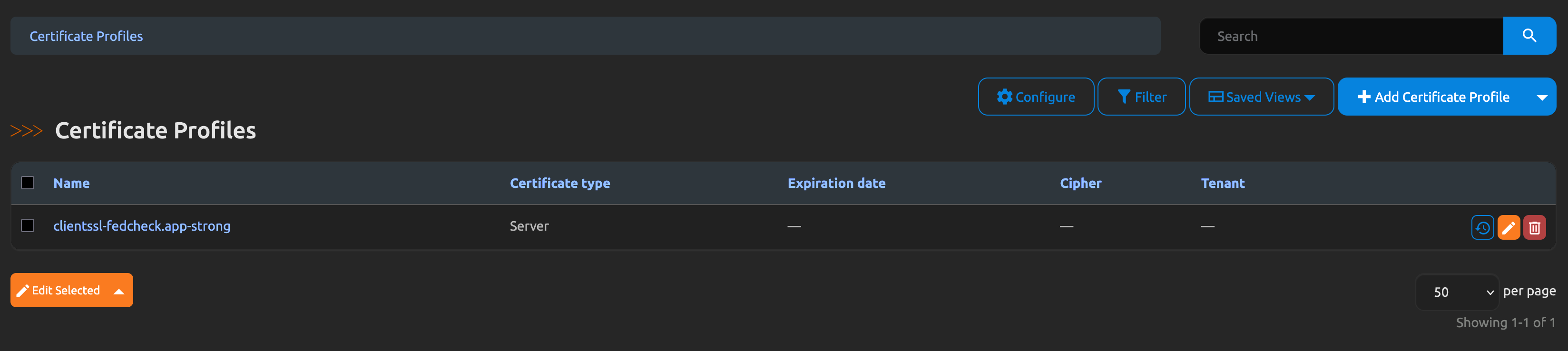1568x351 pixels.
Task: Expand the Saved Views dropdown
Action: 1261,97
